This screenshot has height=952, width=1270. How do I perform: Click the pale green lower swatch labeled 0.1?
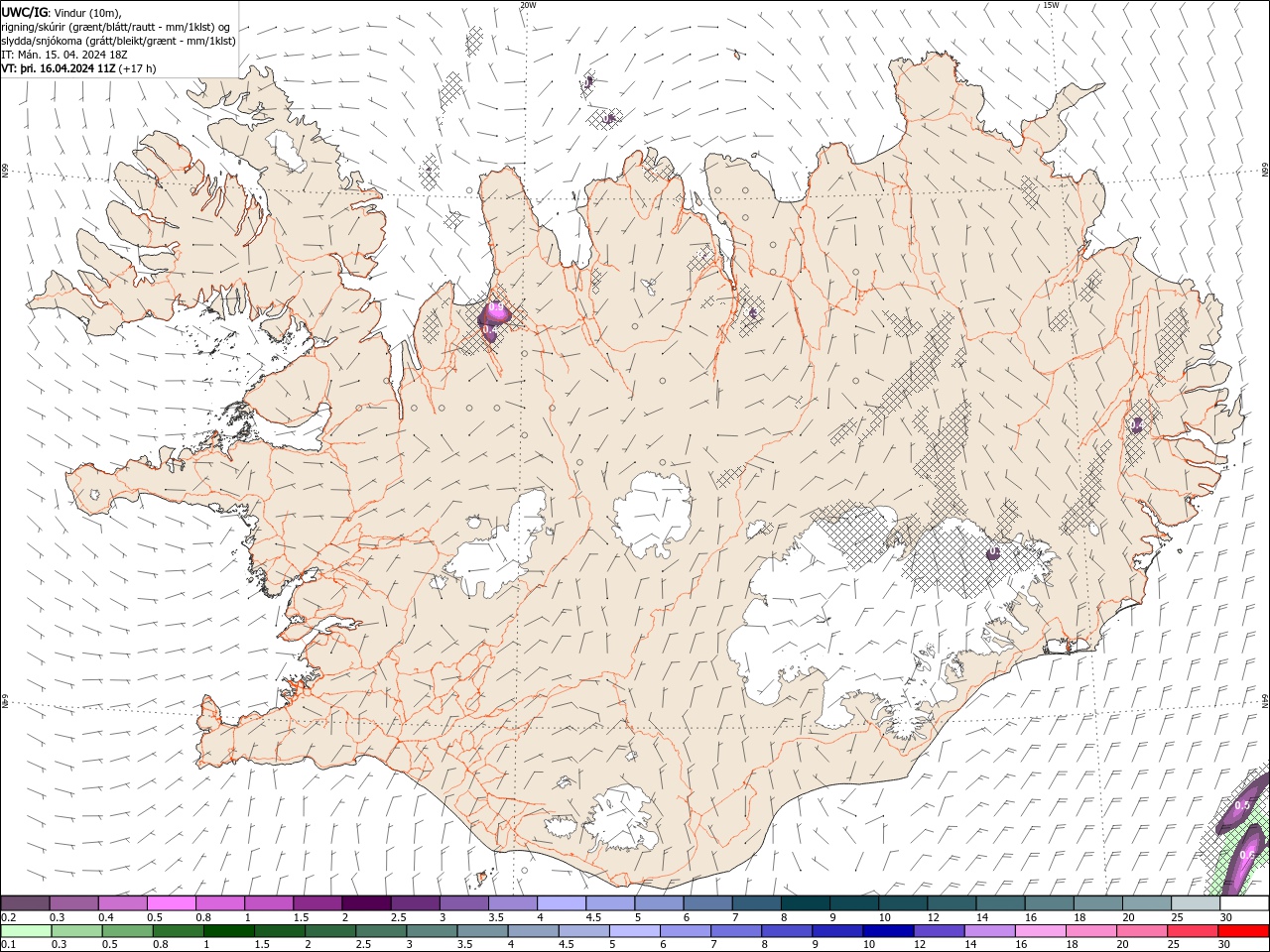[x=26, y=931]
